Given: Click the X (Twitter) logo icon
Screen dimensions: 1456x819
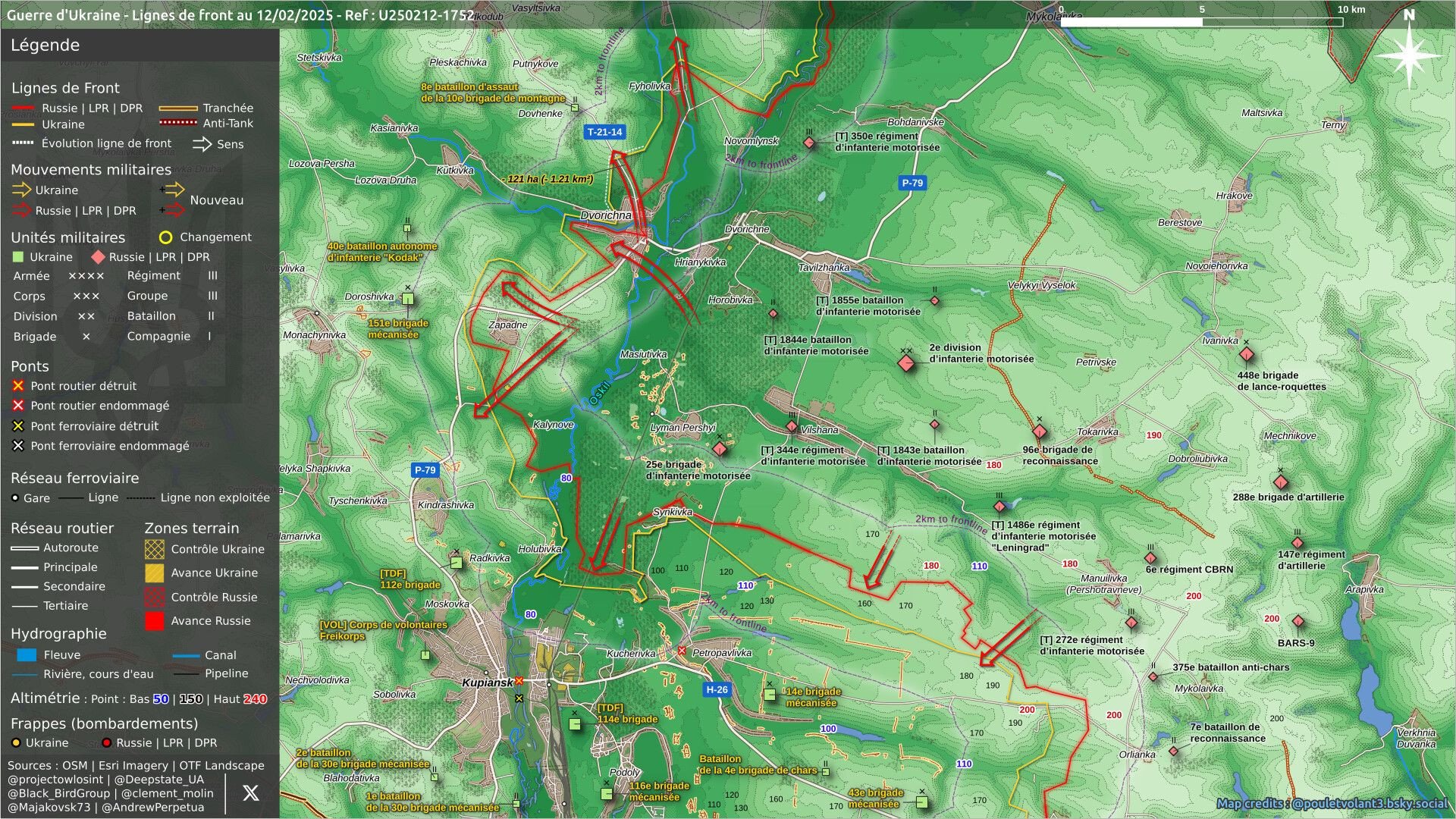Looking at the screenshot, I should (x=250, y=792).
